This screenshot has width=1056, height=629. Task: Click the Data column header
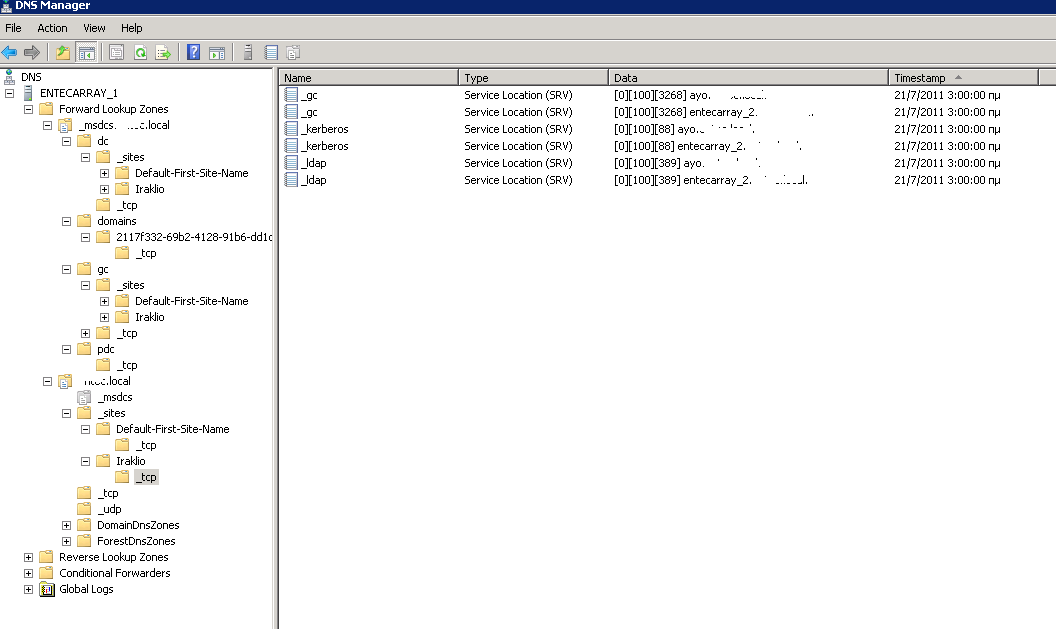pos(746,77)
